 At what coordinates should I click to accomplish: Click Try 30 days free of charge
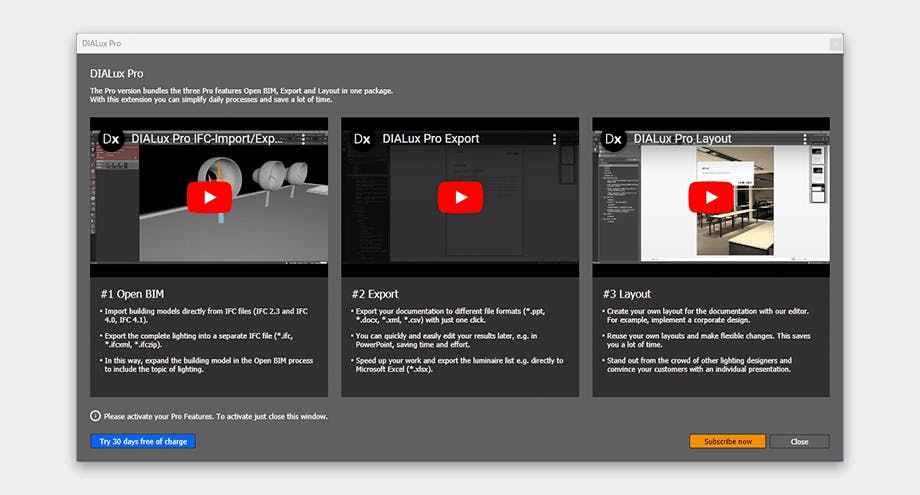[x=143, y=441]
